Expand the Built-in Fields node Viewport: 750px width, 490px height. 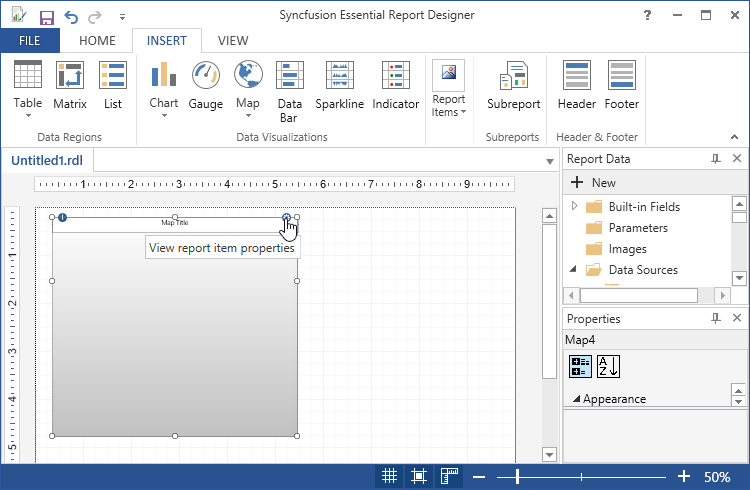coord(574,206)
